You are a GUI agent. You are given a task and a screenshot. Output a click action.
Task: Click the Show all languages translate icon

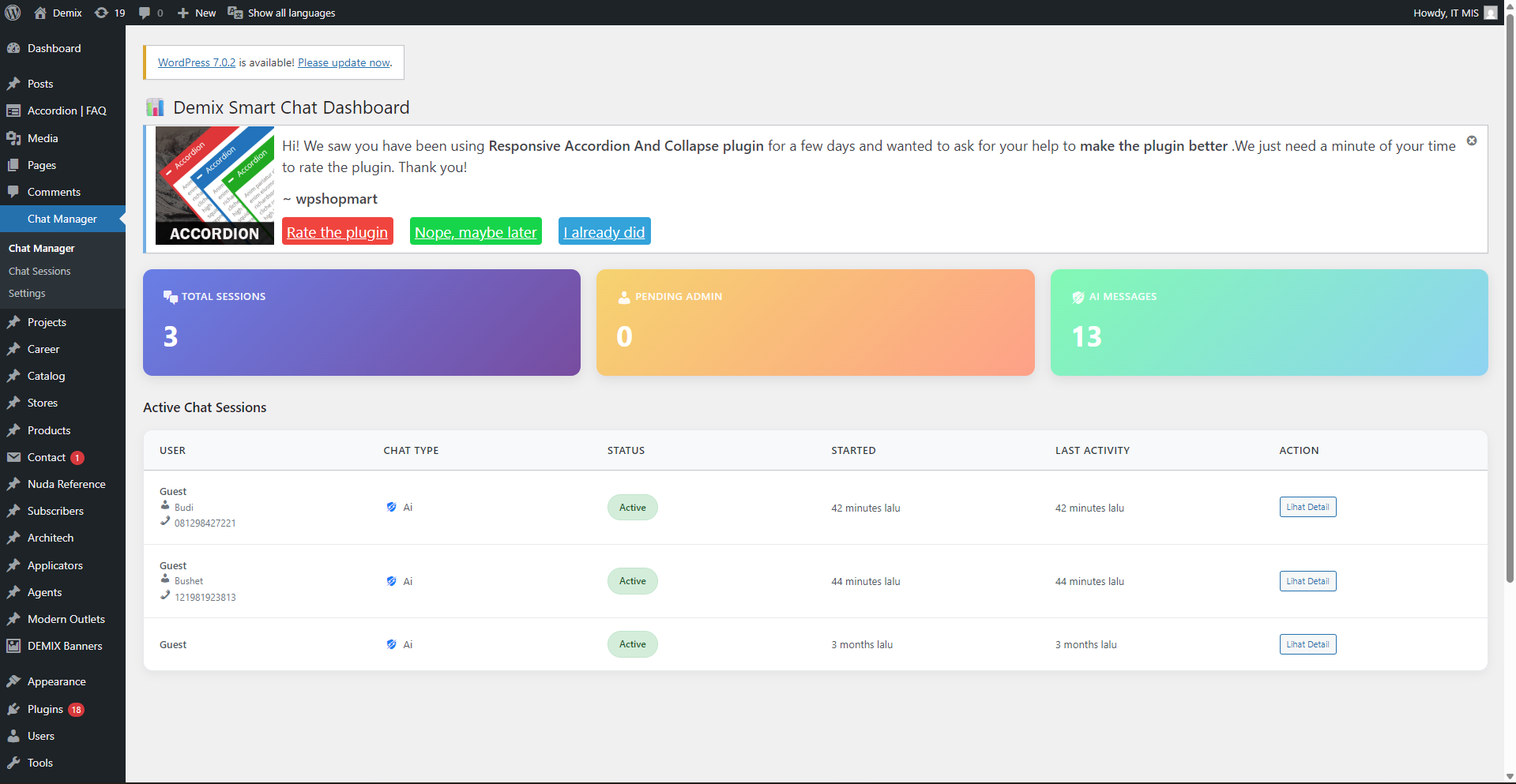235,13
